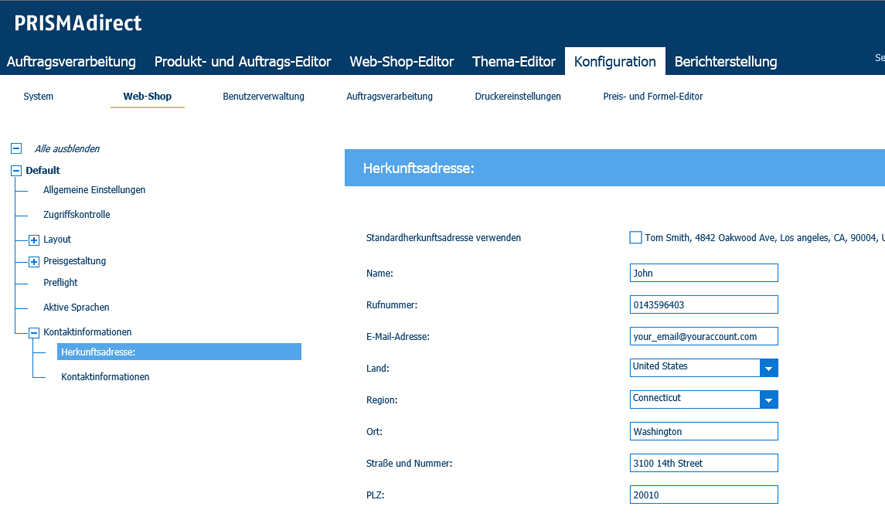The width and height of the screenshot is (885, 527).
Task: Click the Alle ausblenden link
Action: coord(67,149)
